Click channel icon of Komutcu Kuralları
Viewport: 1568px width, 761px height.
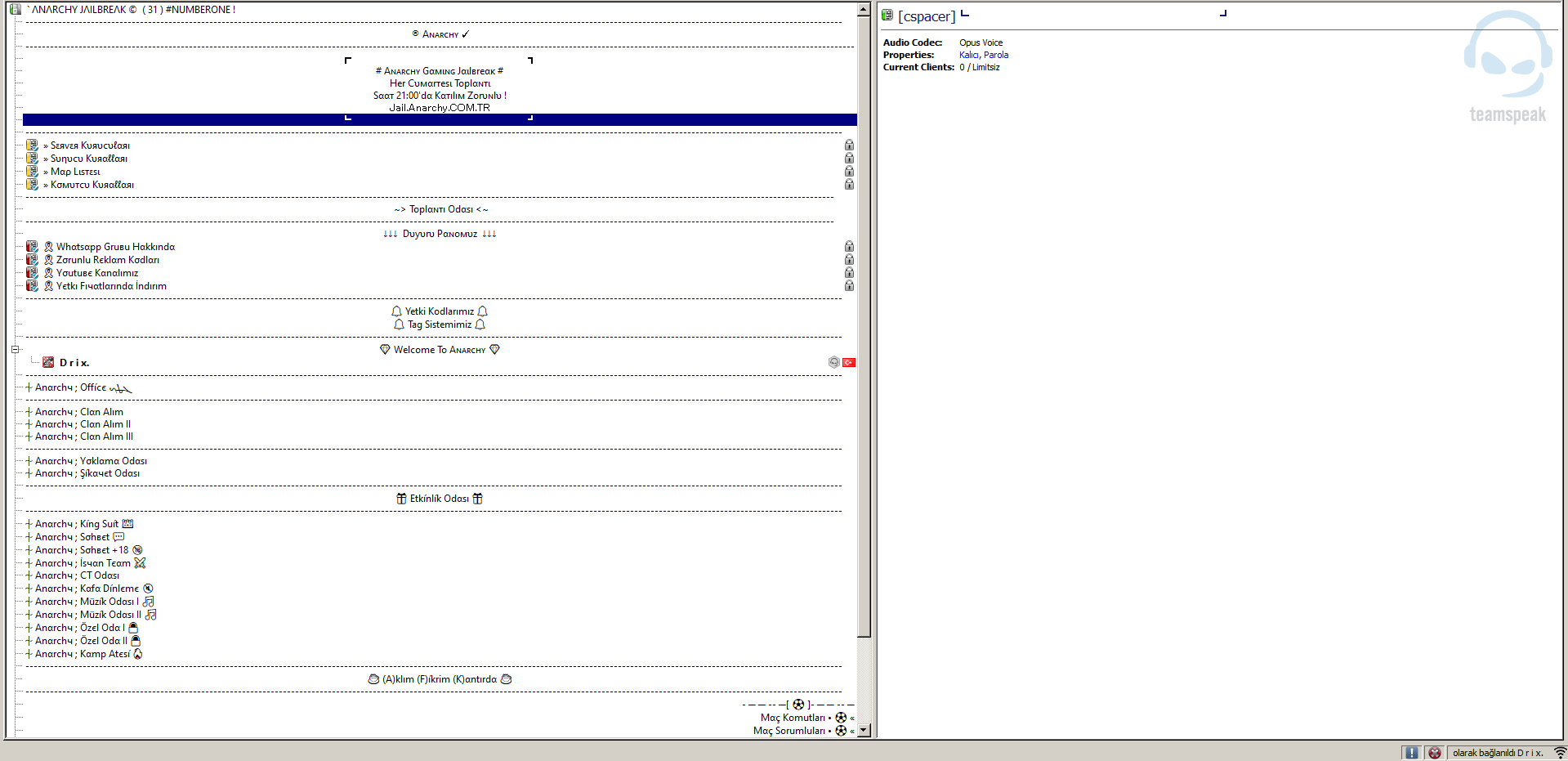coord(32,185)
